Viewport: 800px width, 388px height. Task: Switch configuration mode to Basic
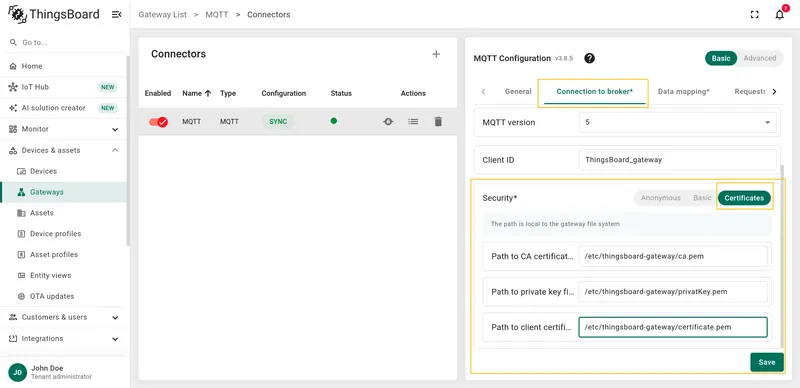(x=721, y=58)
